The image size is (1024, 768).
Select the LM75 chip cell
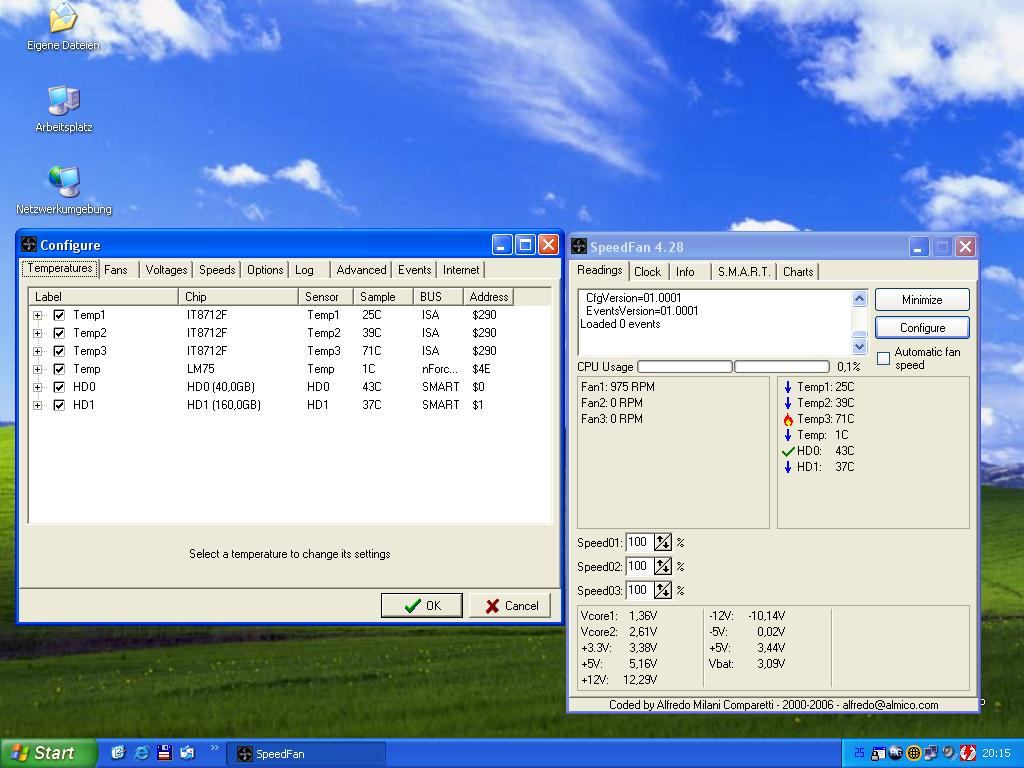[x=200, y=369]
